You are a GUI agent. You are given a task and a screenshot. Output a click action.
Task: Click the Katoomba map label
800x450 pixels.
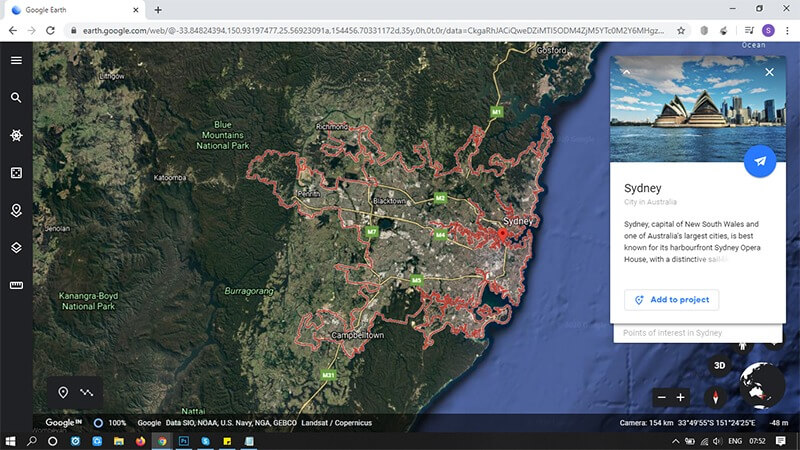tap(170, 178)
